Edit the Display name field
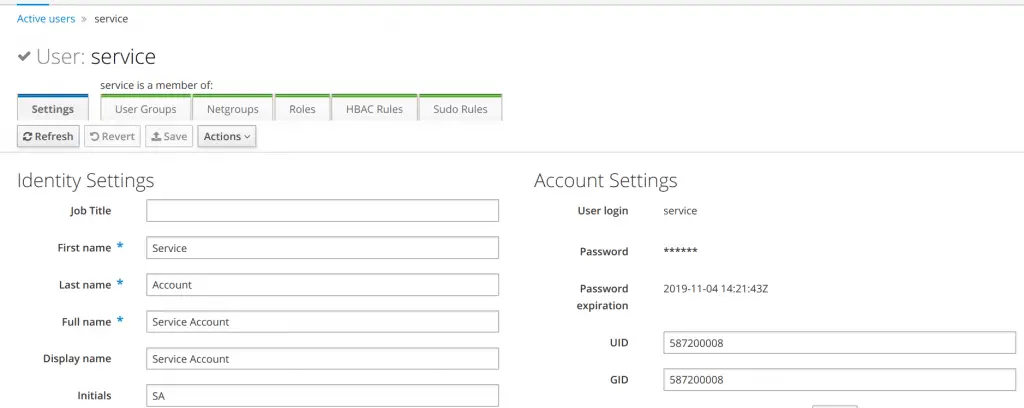This screenshot has height=408, width=1024. 323,359
